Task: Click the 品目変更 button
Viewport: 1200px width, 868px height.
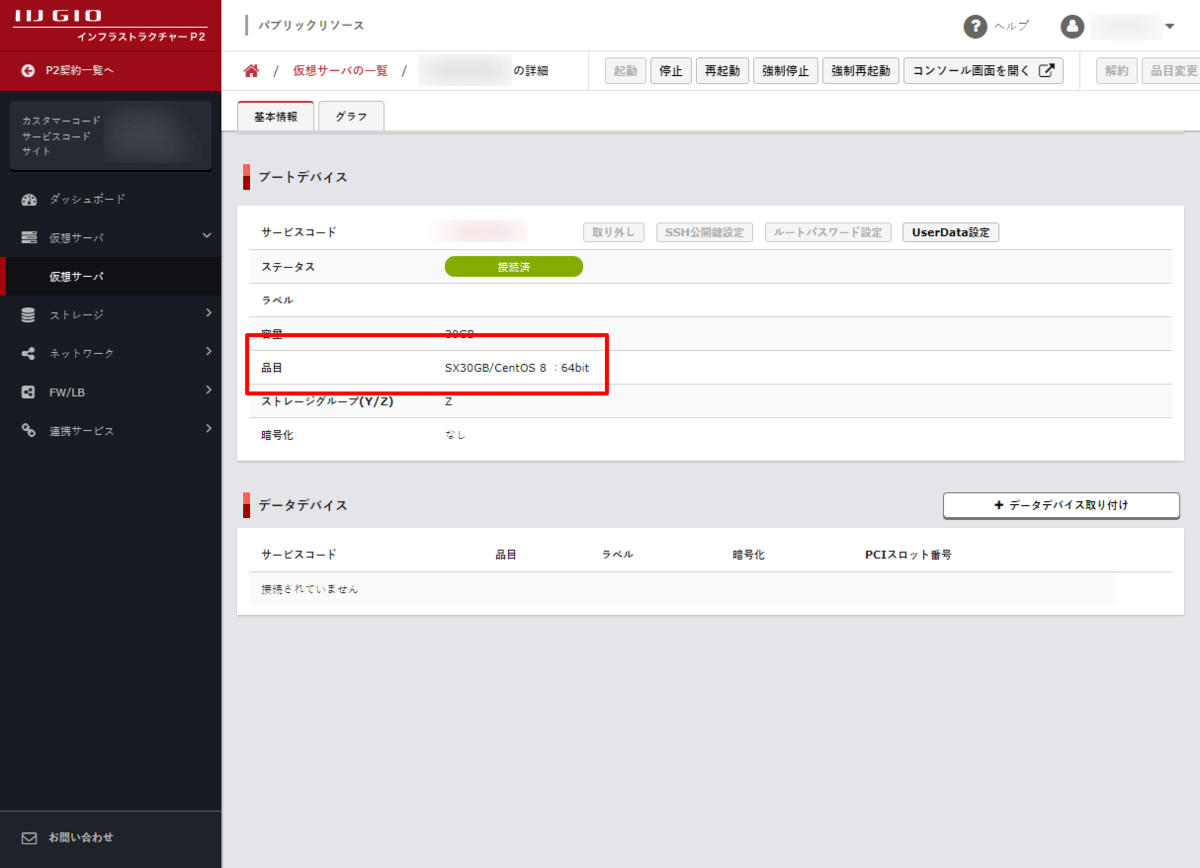Action: [1171, 71]
